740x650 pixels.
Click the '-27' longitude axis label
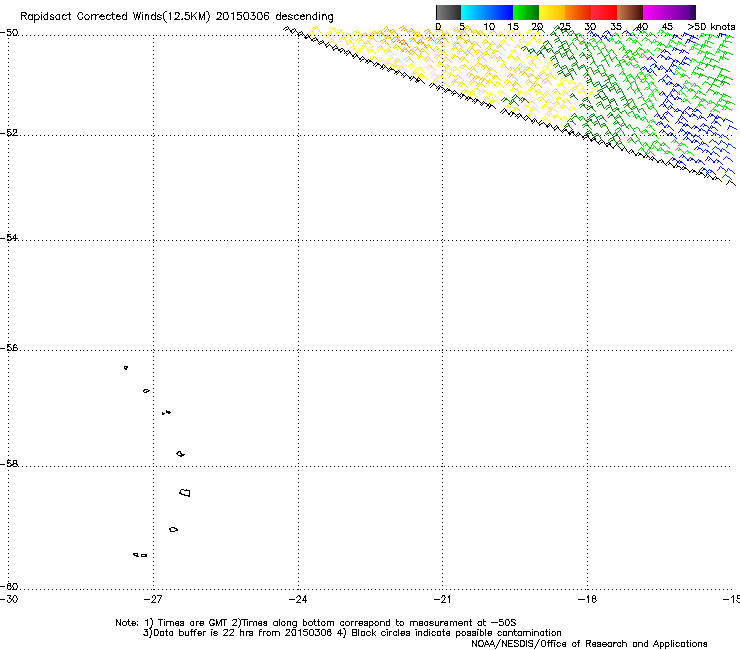[x=153, y=599]
